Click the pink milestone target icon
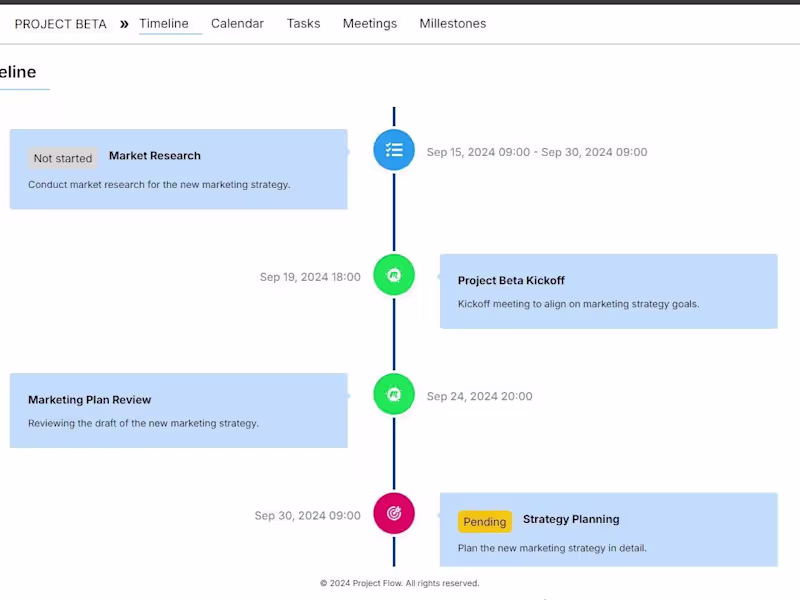Viewport: 800px width, 600px height. 394,513
